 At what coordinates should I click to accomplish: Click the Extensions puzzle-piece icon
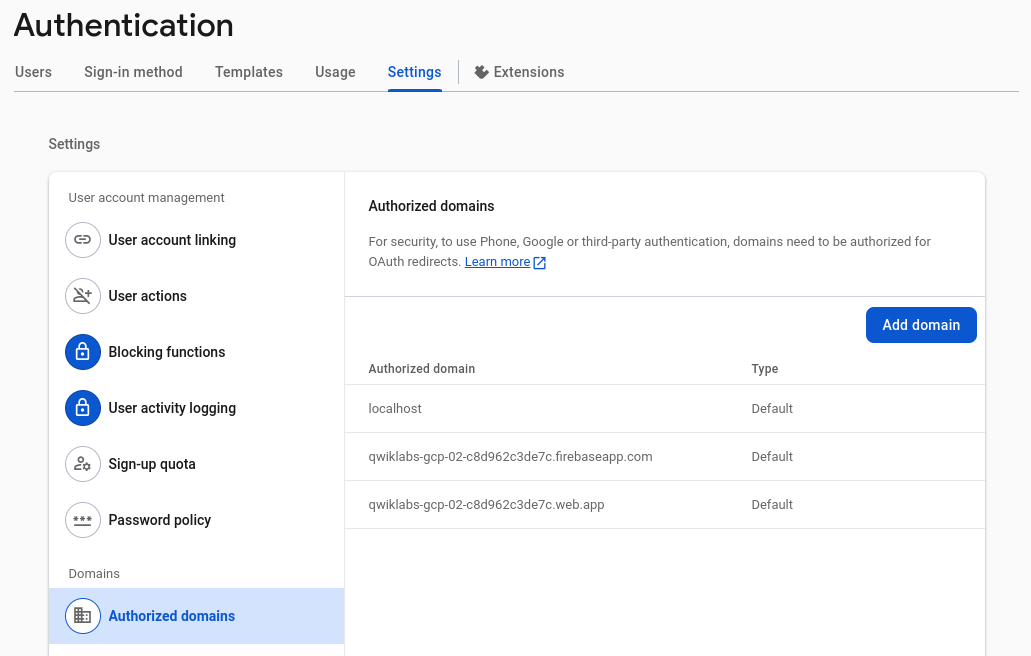click(x=481, y=72)
